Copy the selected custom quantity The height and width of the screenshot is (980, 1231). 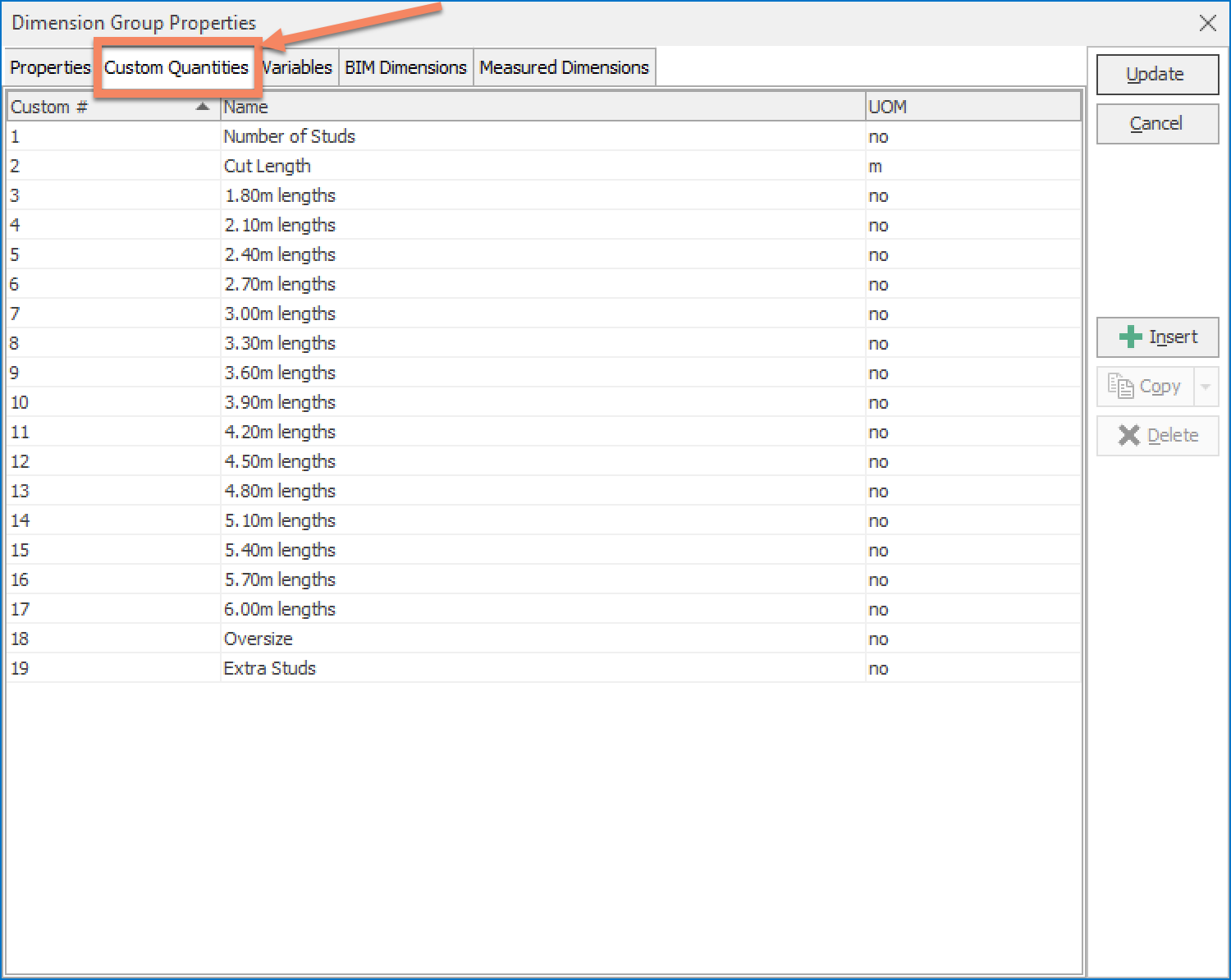point(1146,387)
